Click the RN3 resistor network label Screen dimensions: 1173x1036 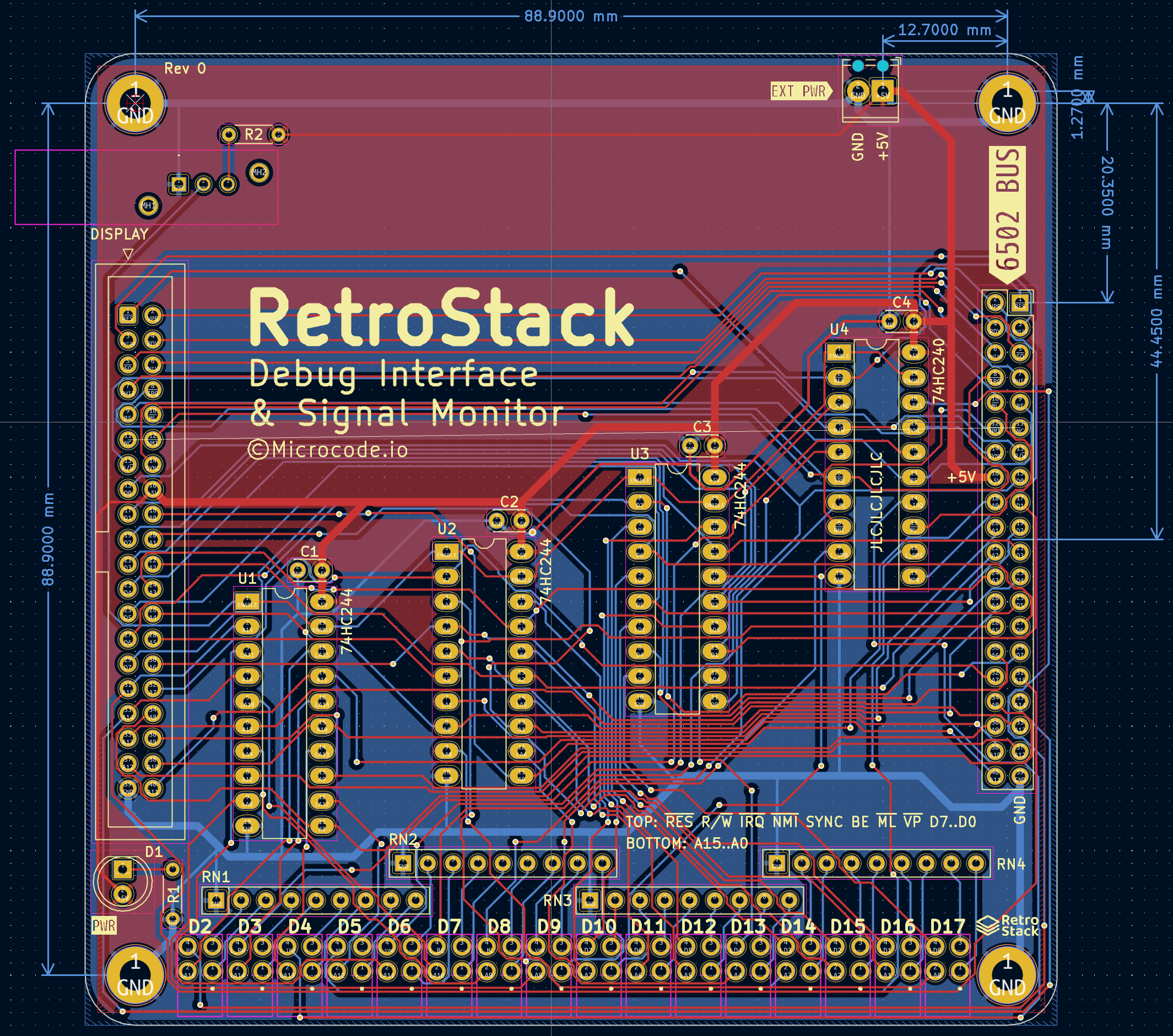click(x=558, y=901)
